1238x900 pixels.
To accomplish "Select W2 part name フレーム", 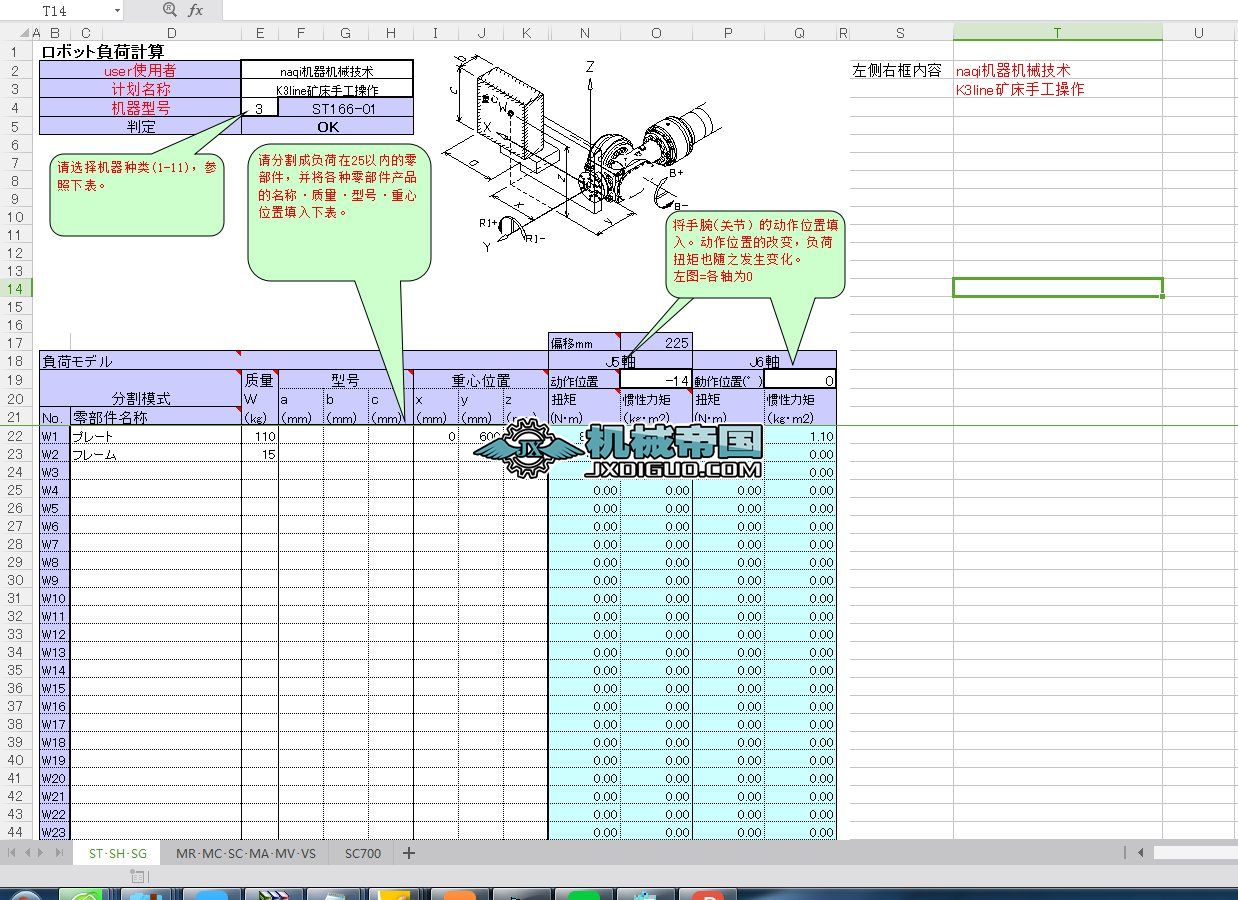I will pyautogui.click(x=155, y=454).
